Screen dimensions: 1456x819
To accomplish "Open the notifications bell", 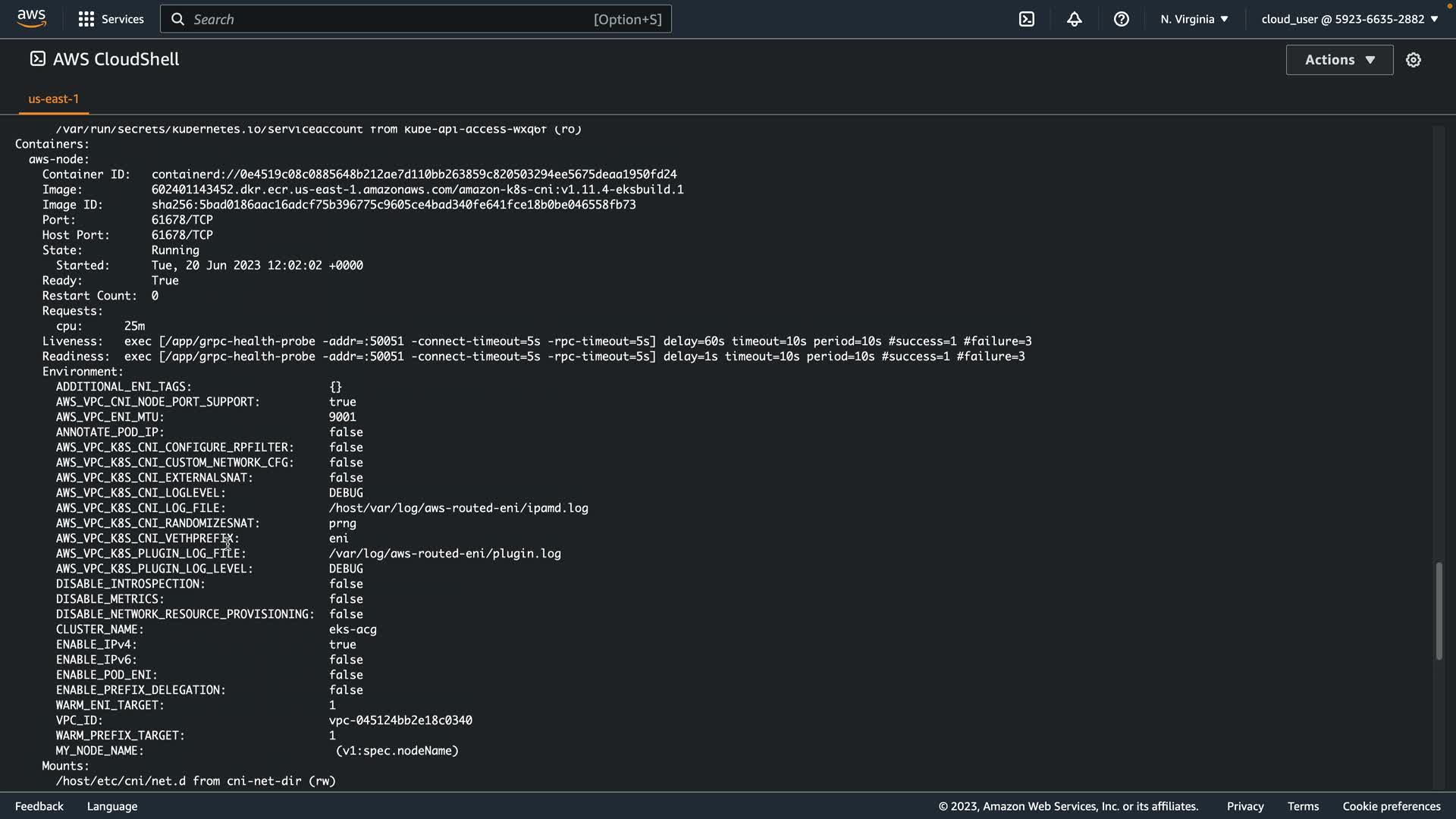I will coord(1074,19).
